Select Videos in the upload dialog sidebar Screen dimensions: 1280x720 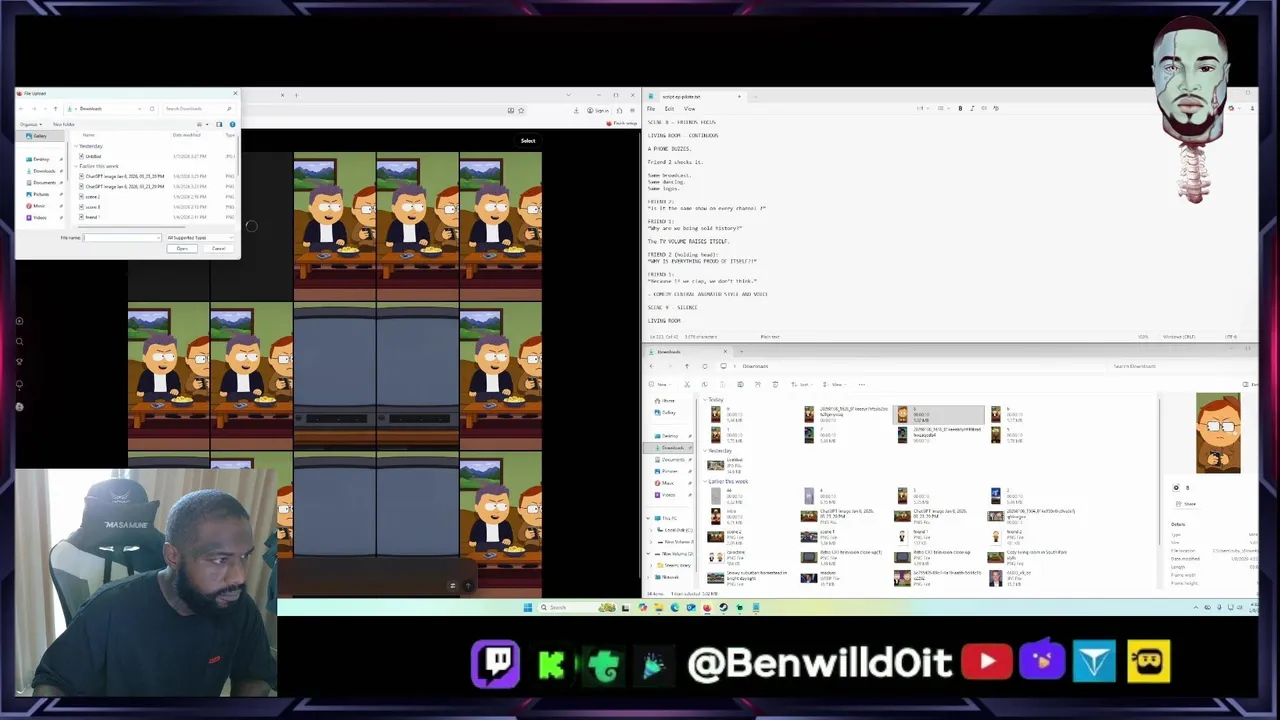tap(39, 218)
